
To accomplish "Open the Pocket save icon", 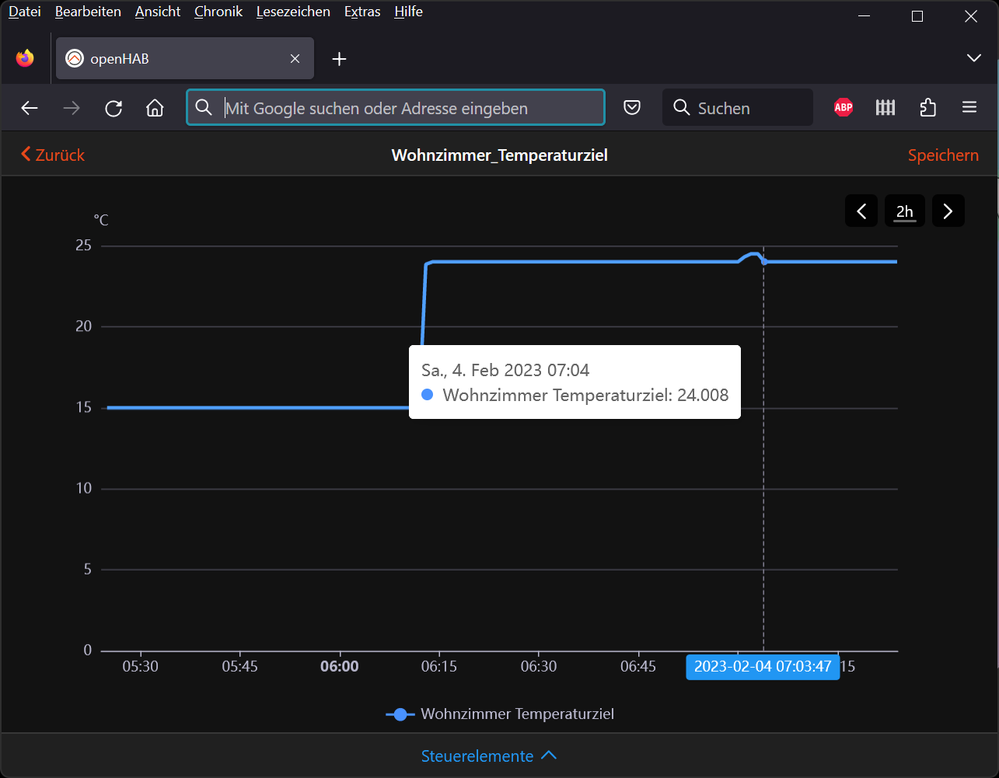I will click(x=632, y=108).
